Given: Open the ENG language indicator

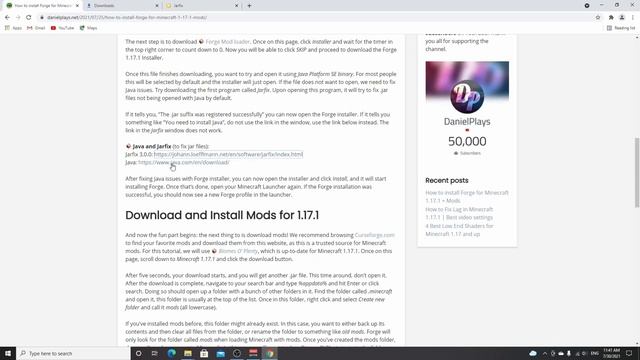Looking at the screenshot, I should [x=595, y=353].
